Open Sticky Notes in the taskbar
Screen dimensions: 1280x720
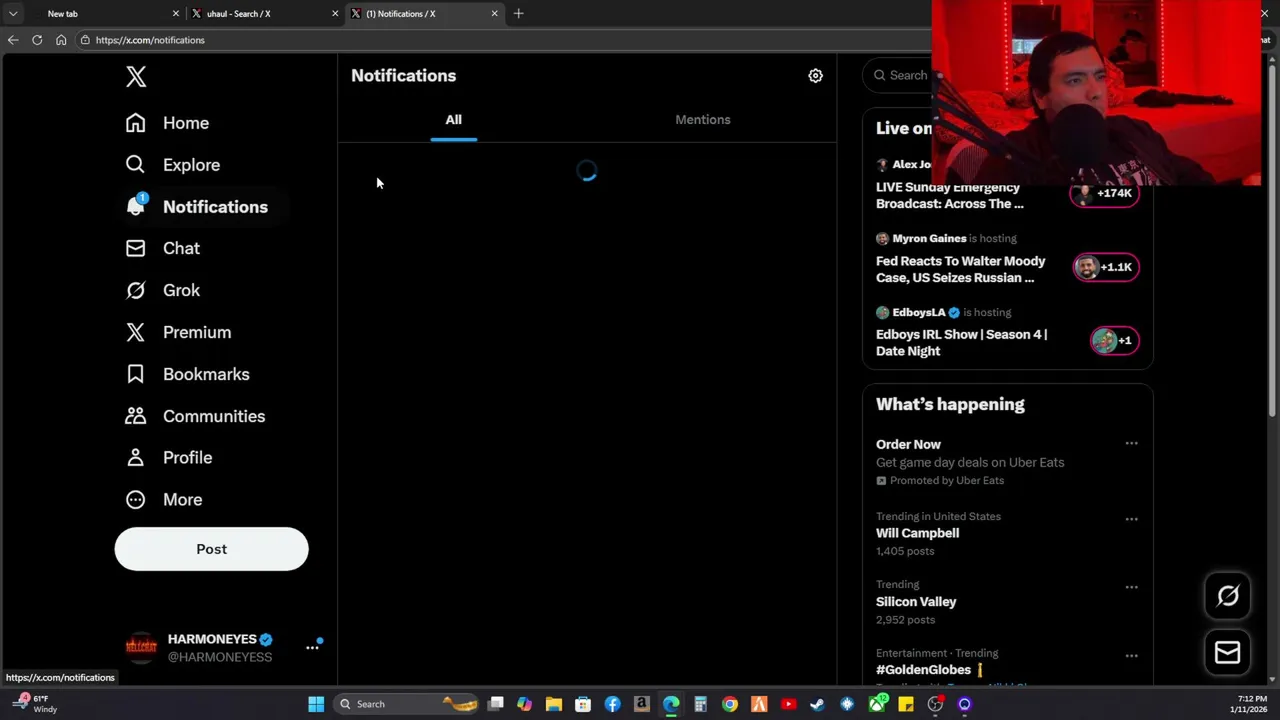pyautogui.click(x=906, y=704)
